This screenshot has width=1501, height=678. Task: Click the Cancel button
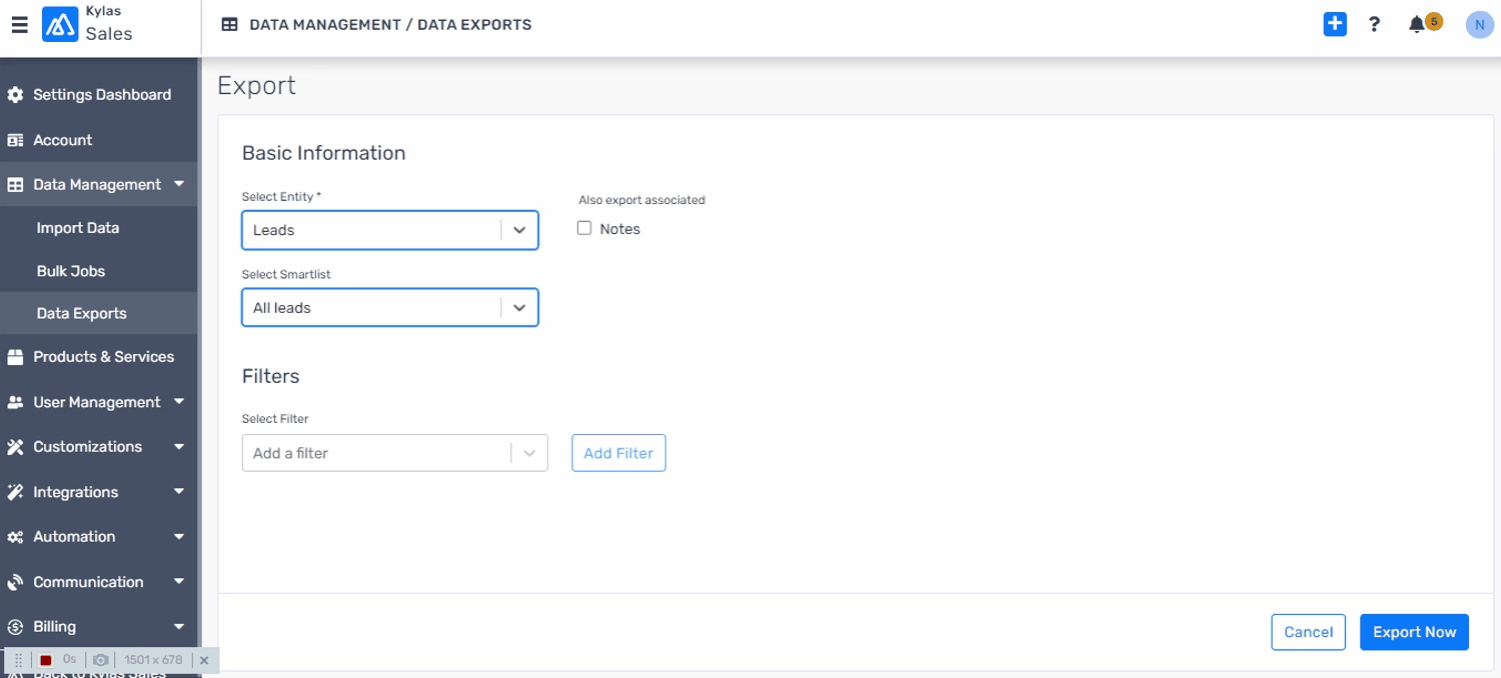point(1307,632)
